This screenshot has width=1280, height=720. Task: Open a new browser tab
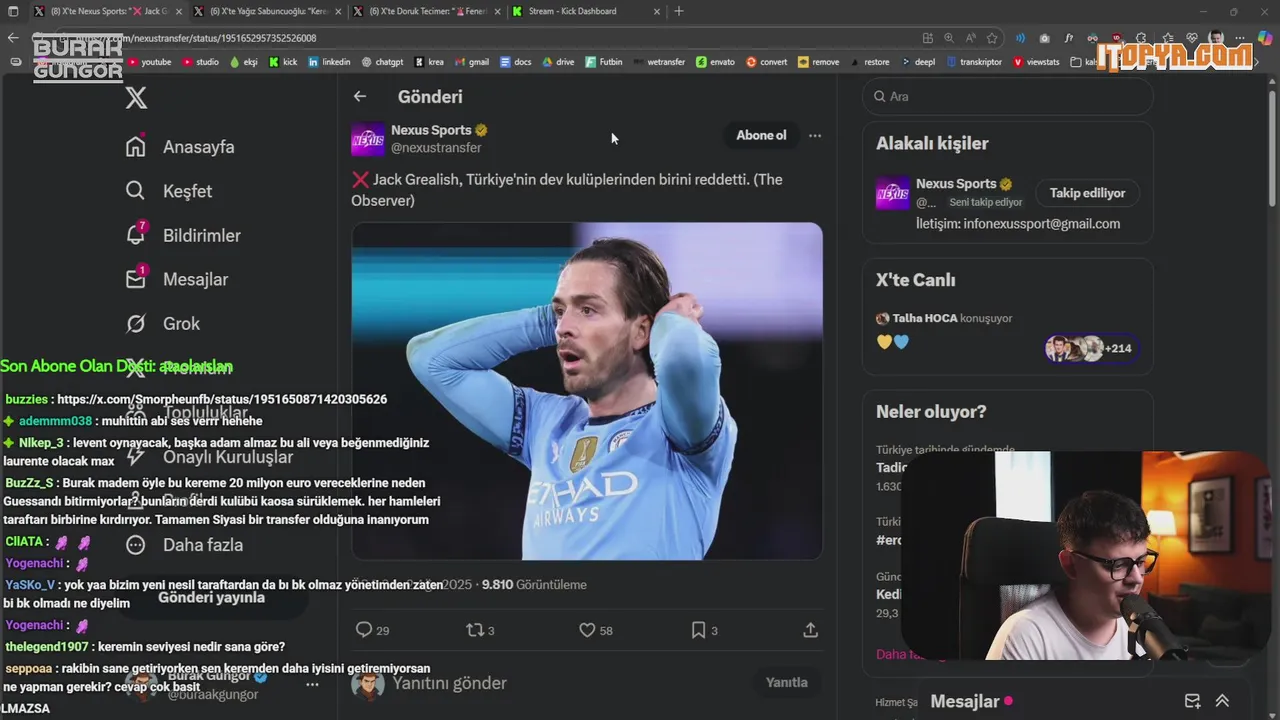click(679, 11)
